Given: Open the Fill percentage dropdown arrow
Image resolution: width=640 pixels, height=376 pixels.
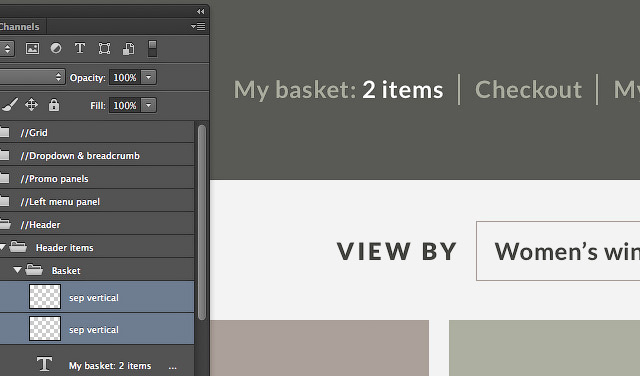Looking at the screenshot, I should coord(149,105).
